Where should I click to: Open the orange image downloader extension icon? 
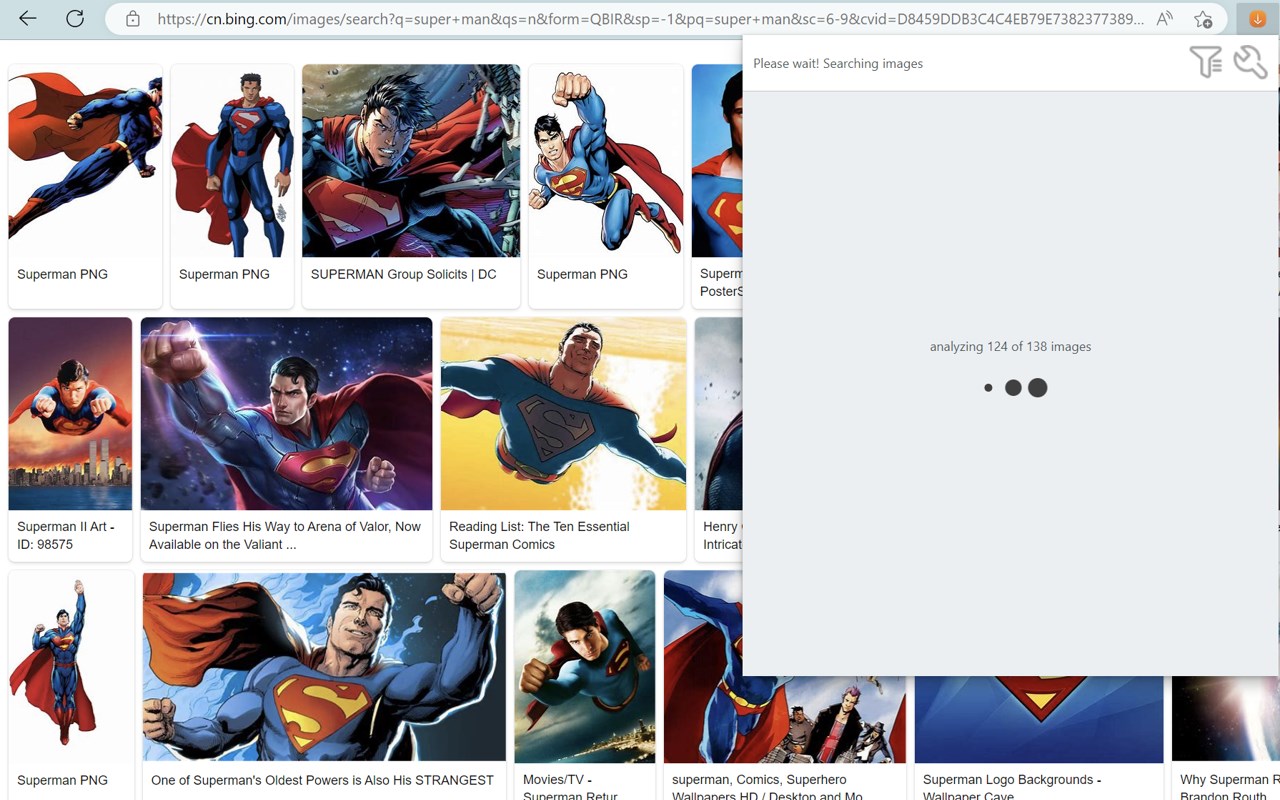[1257, 19]
